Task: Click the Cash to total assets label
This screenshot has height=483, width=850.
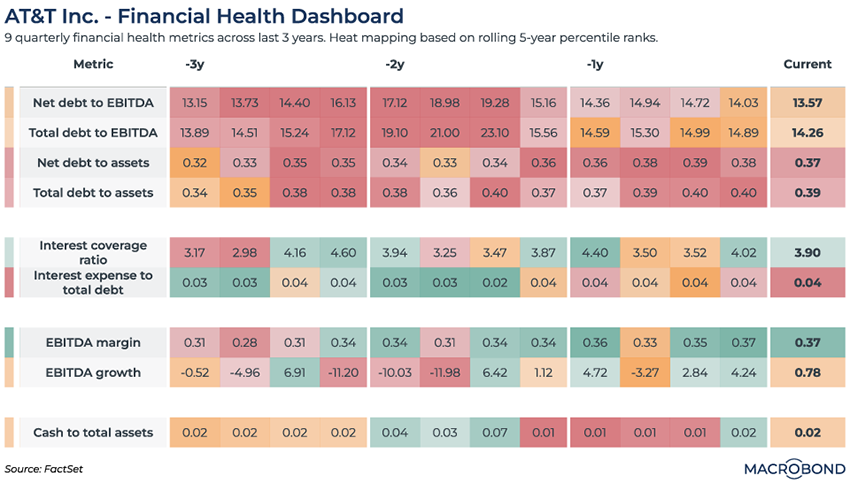Action: click(x=91, y=432)
